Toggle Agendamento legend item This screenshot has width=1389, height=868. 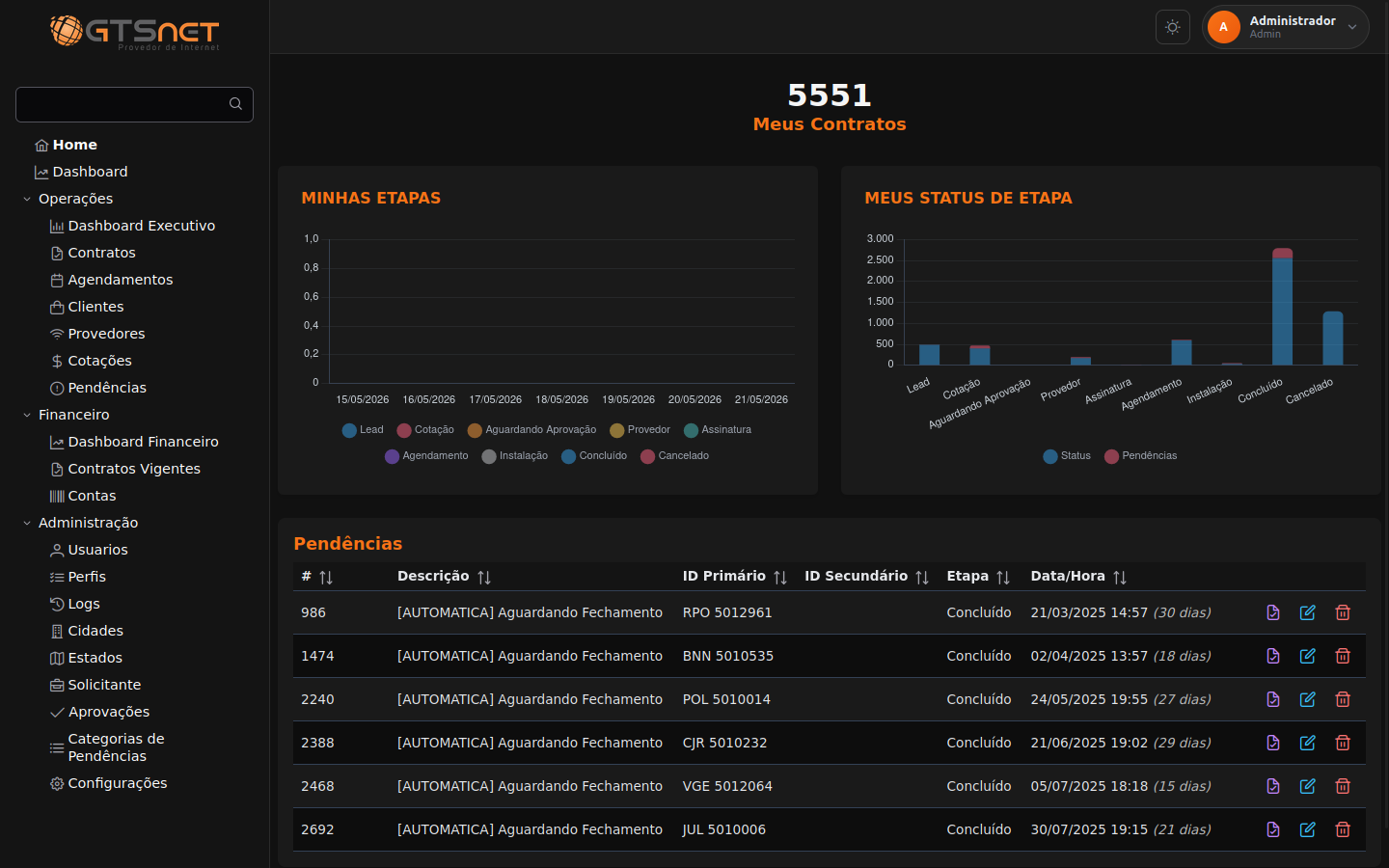[426, 456]
